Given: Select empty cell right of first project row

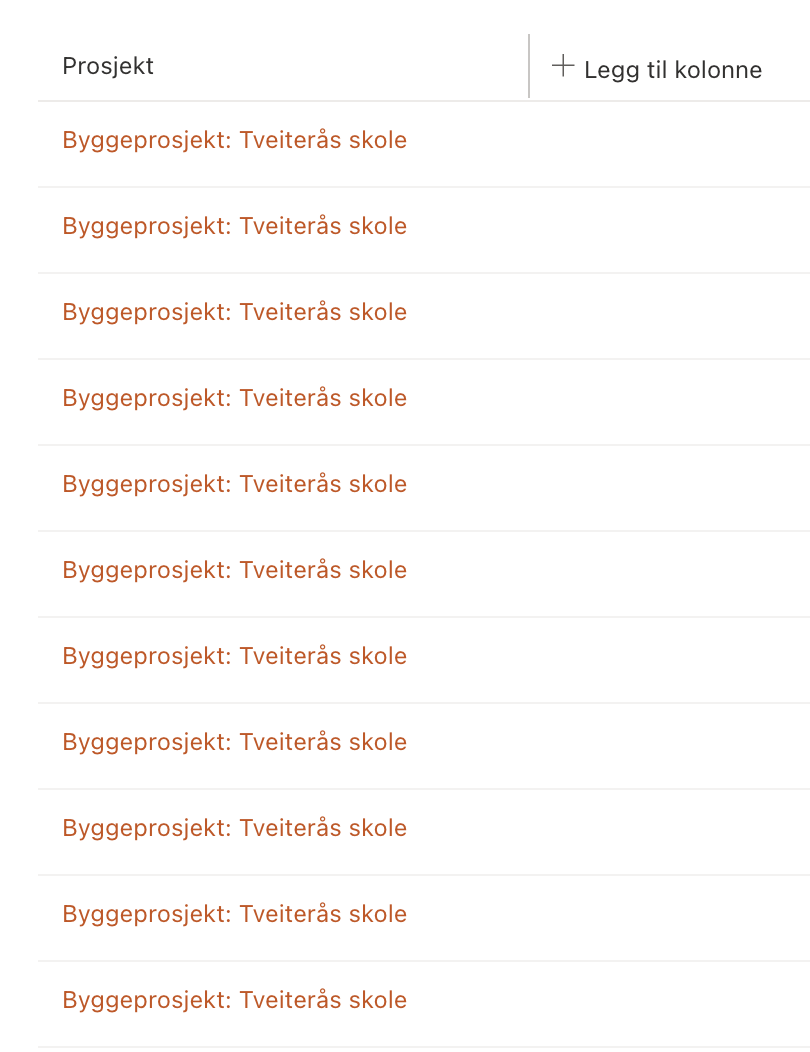Looking at the screenshot, I should 669,144.
